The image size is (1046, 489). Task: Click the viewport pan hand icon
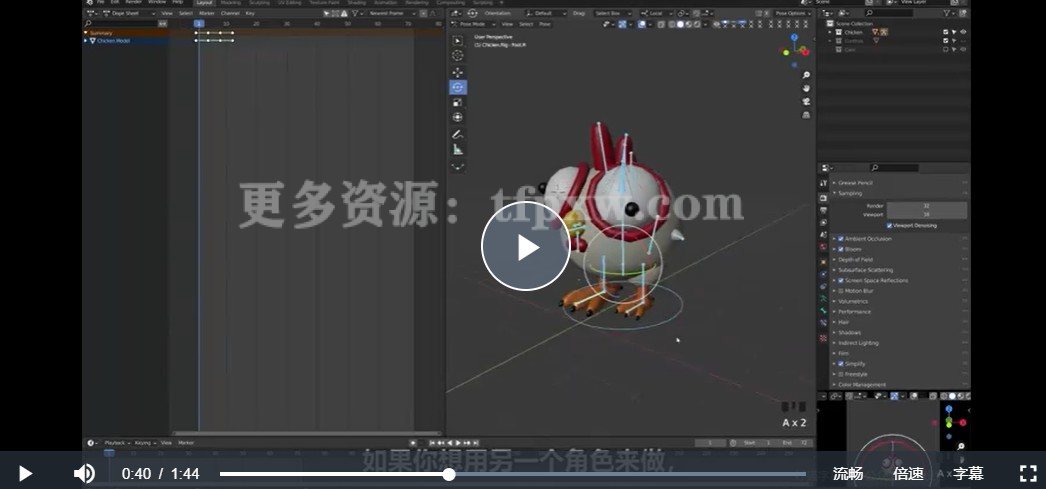pyautogui.click(x=806, y=88)
